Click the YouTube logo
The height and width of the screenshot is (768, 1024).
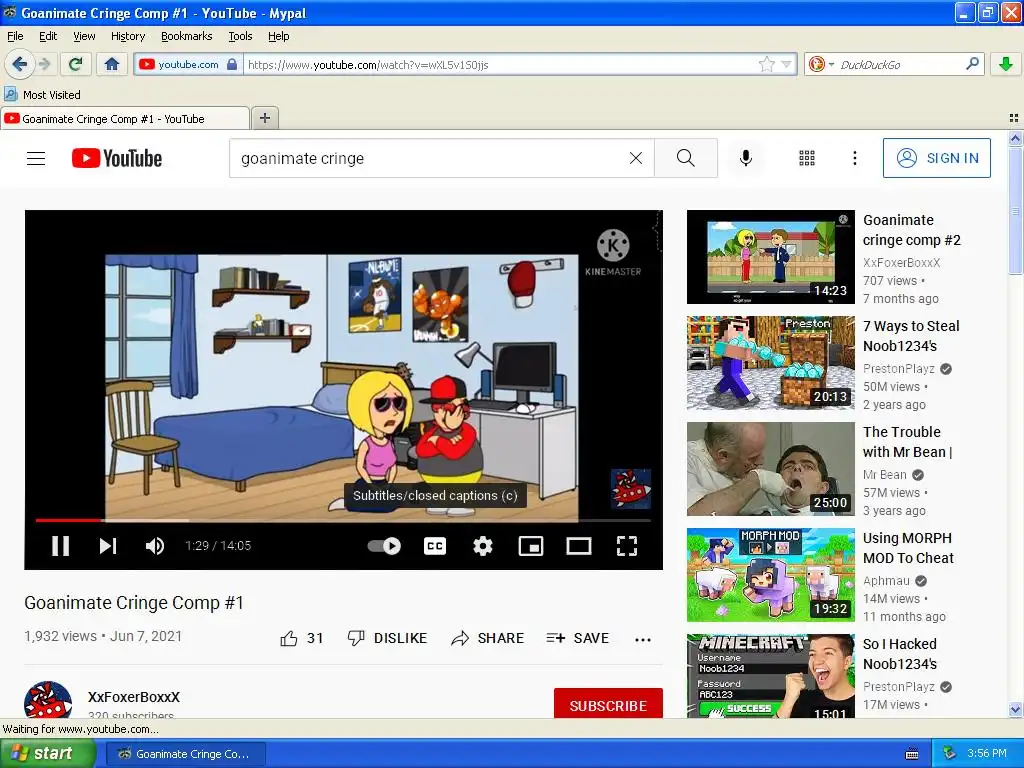117,158
